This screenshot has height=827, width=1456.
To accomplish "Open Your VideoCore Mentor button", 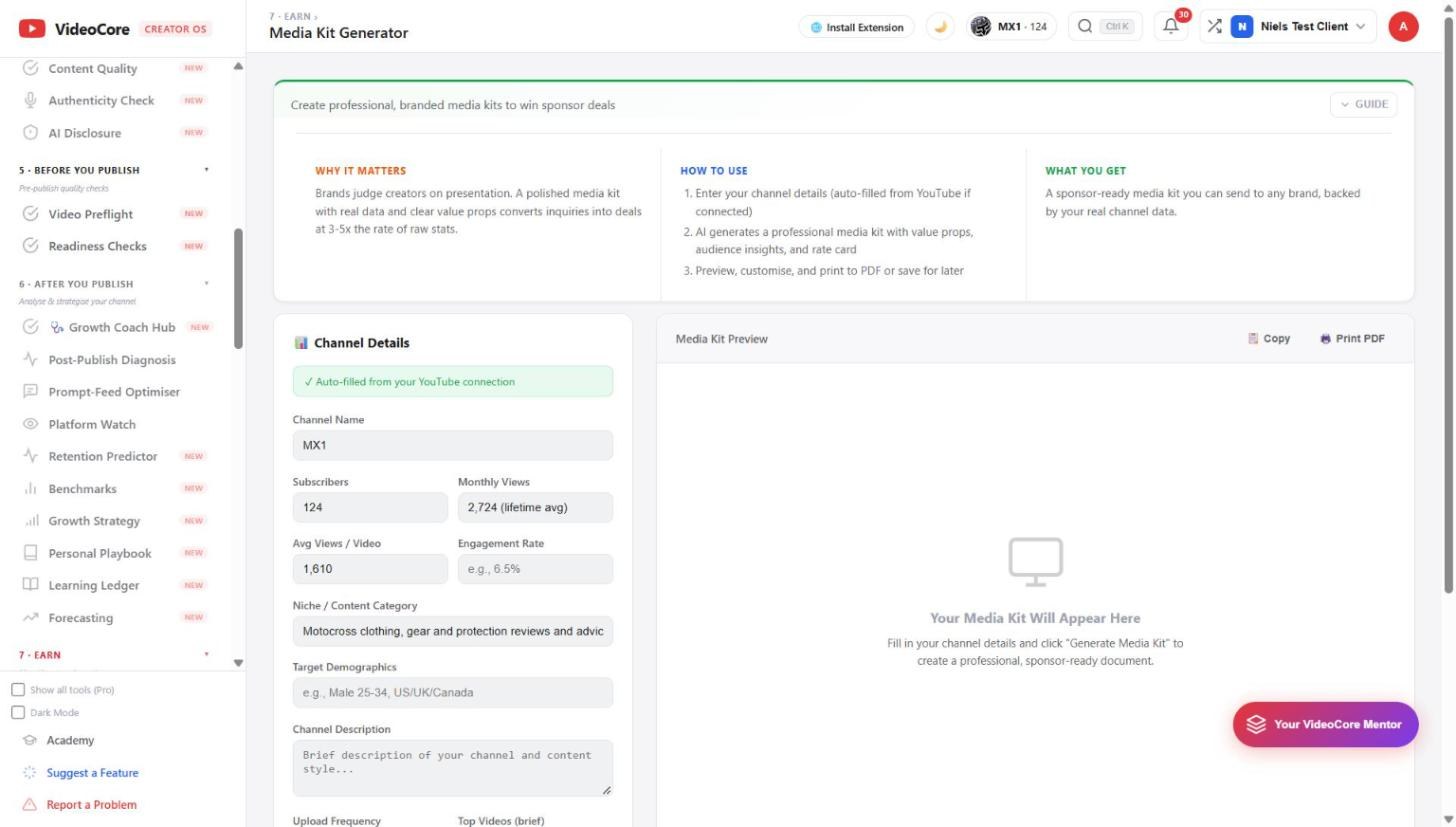I will point(1325,725).
